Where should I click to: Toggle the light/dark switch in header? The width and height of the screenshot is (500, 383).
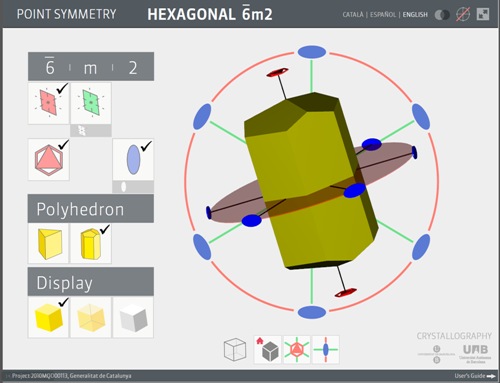(442, 15)
